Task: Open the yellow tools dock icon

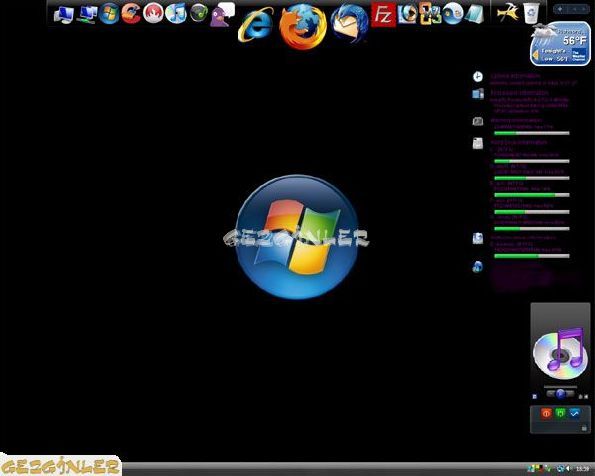Action: pyautogui.click(x=508, y=13)
